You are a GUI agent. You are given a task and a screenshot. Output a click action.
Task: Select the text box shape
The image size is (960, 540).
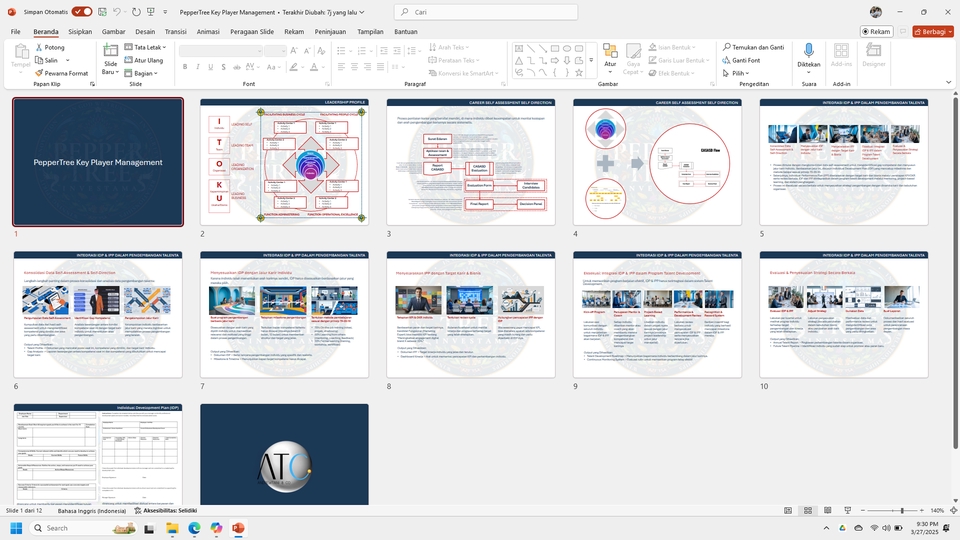click(519, 48)
